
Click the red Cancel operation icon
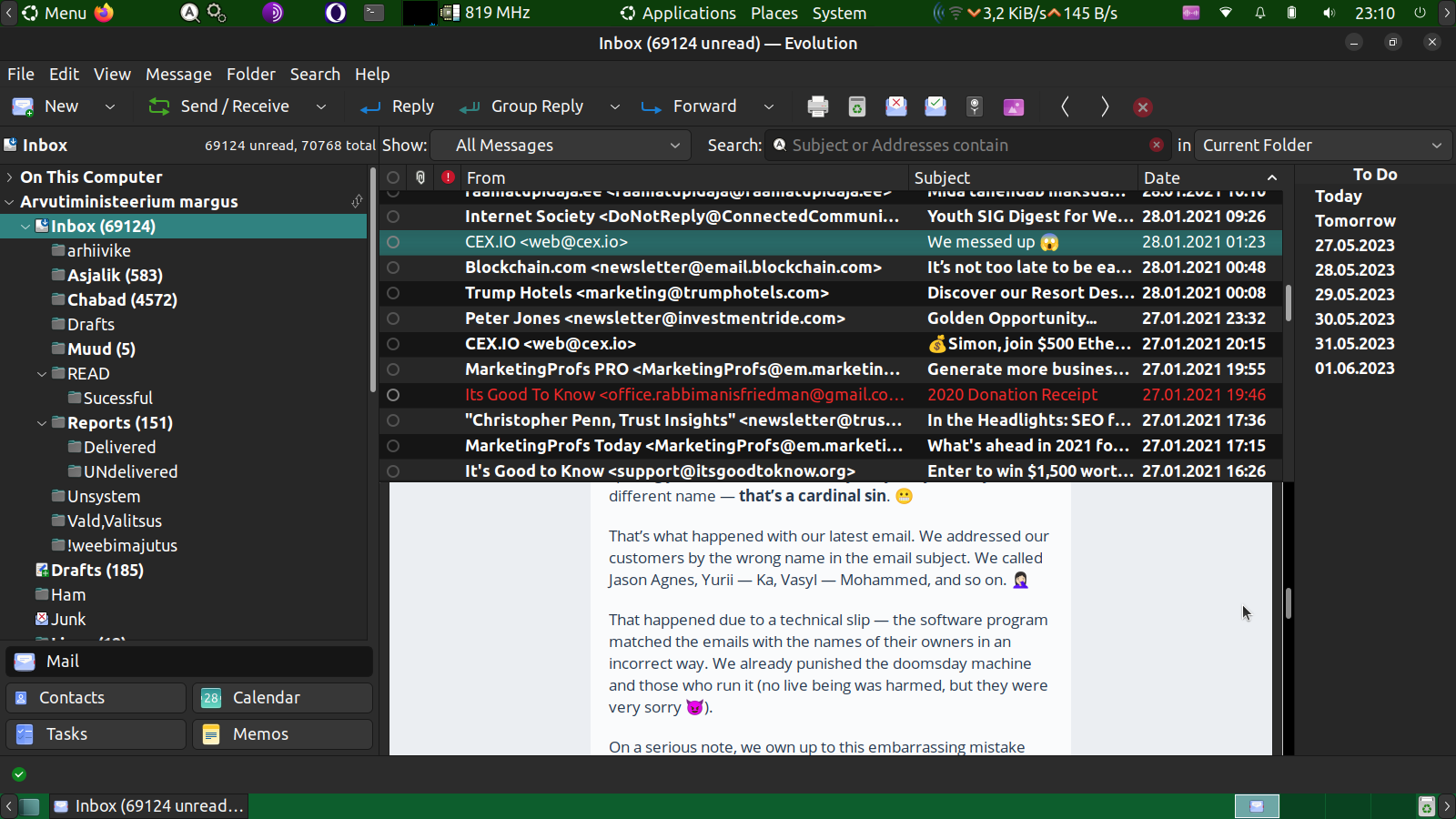(x=1143, y=107)
